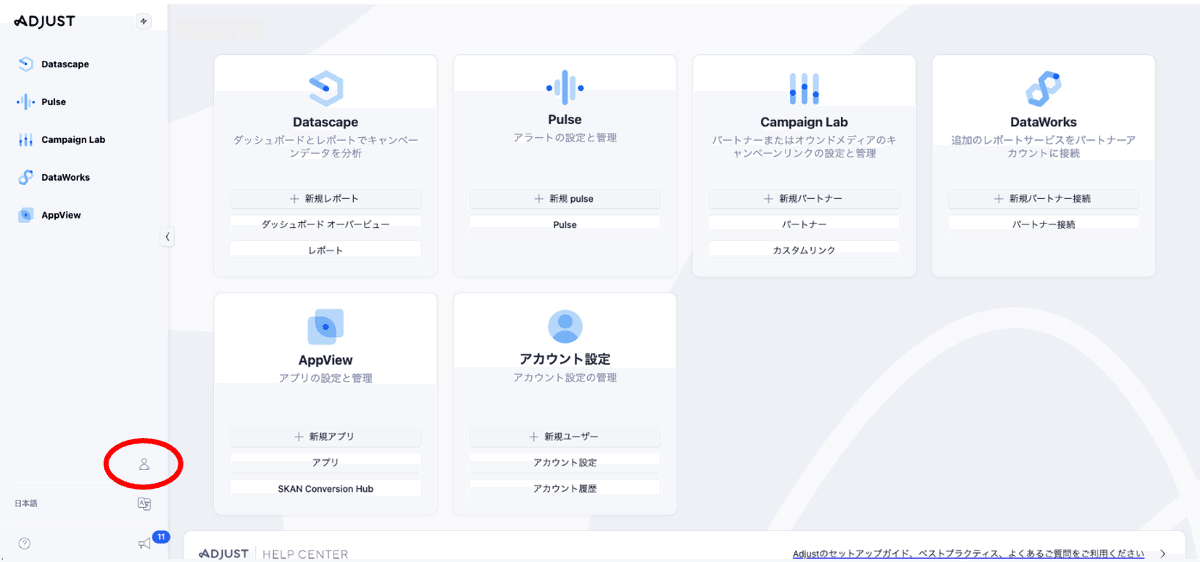Open Campaign Lab from the sidebar icon
Screen dimensions: 1200x562
[x=26, y=140]
